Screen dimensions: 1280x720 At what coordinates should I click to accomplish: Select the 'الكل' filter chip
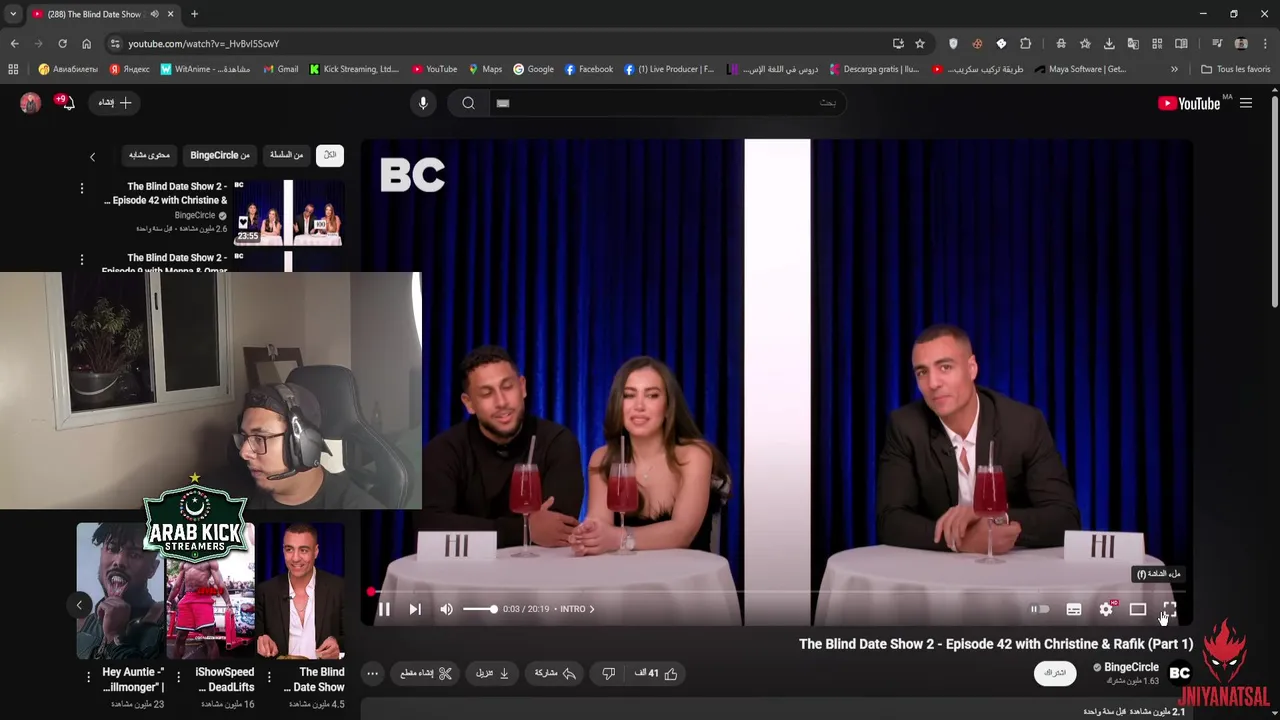coord(330,155)
